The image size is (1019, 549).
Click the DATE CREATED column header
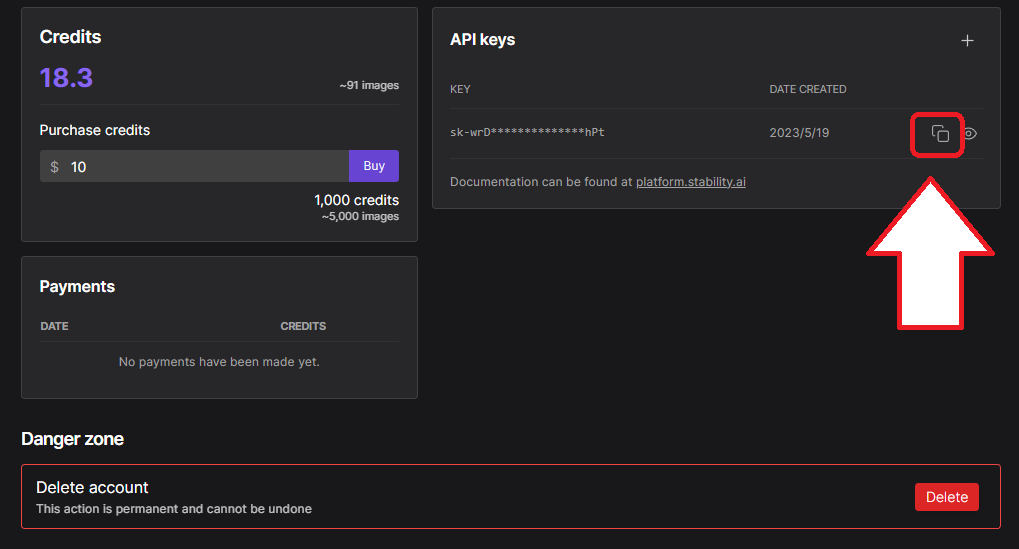[x=808, y=89]
